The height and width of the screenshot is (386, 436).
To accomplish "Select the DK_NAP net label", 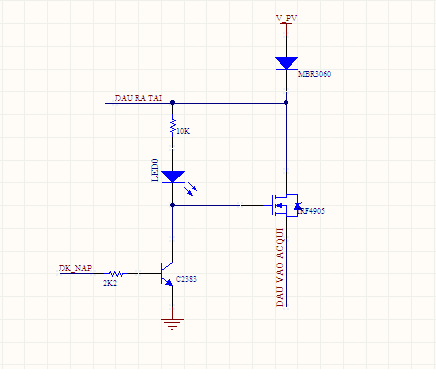I will (75, 268).
